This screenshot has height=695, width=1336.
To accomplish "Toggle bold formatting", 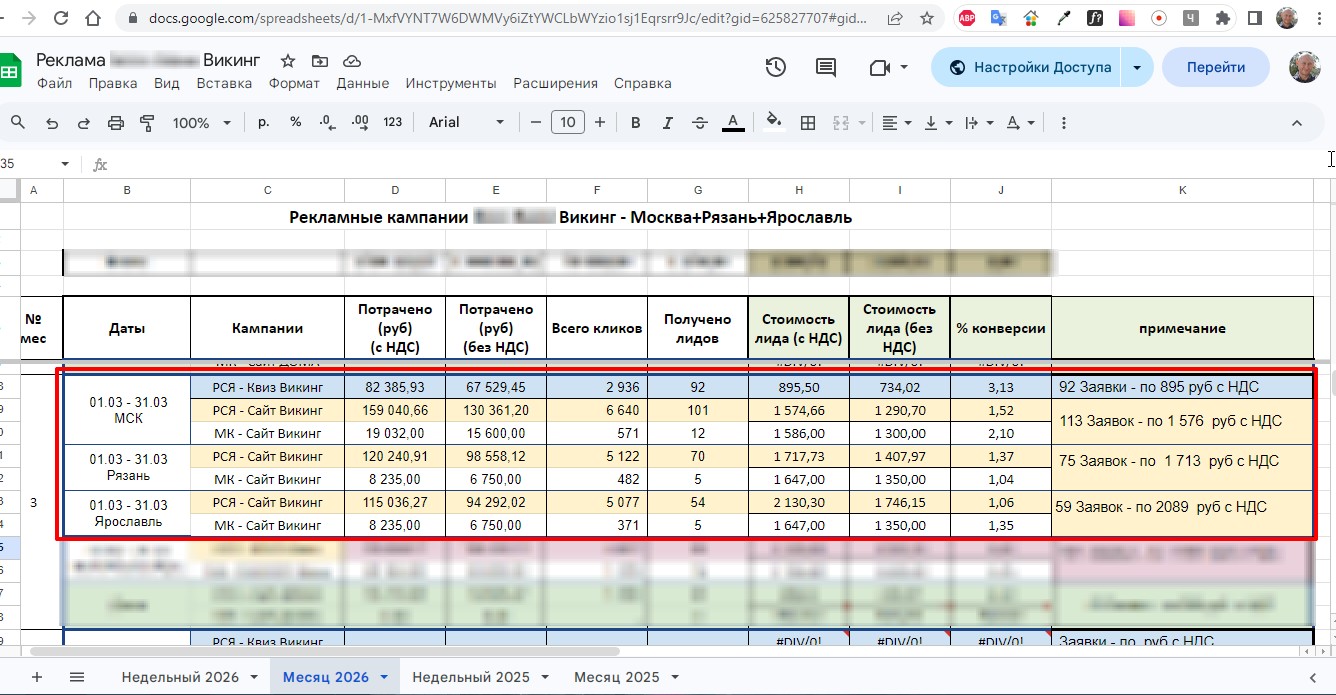I will click(635, 123).
